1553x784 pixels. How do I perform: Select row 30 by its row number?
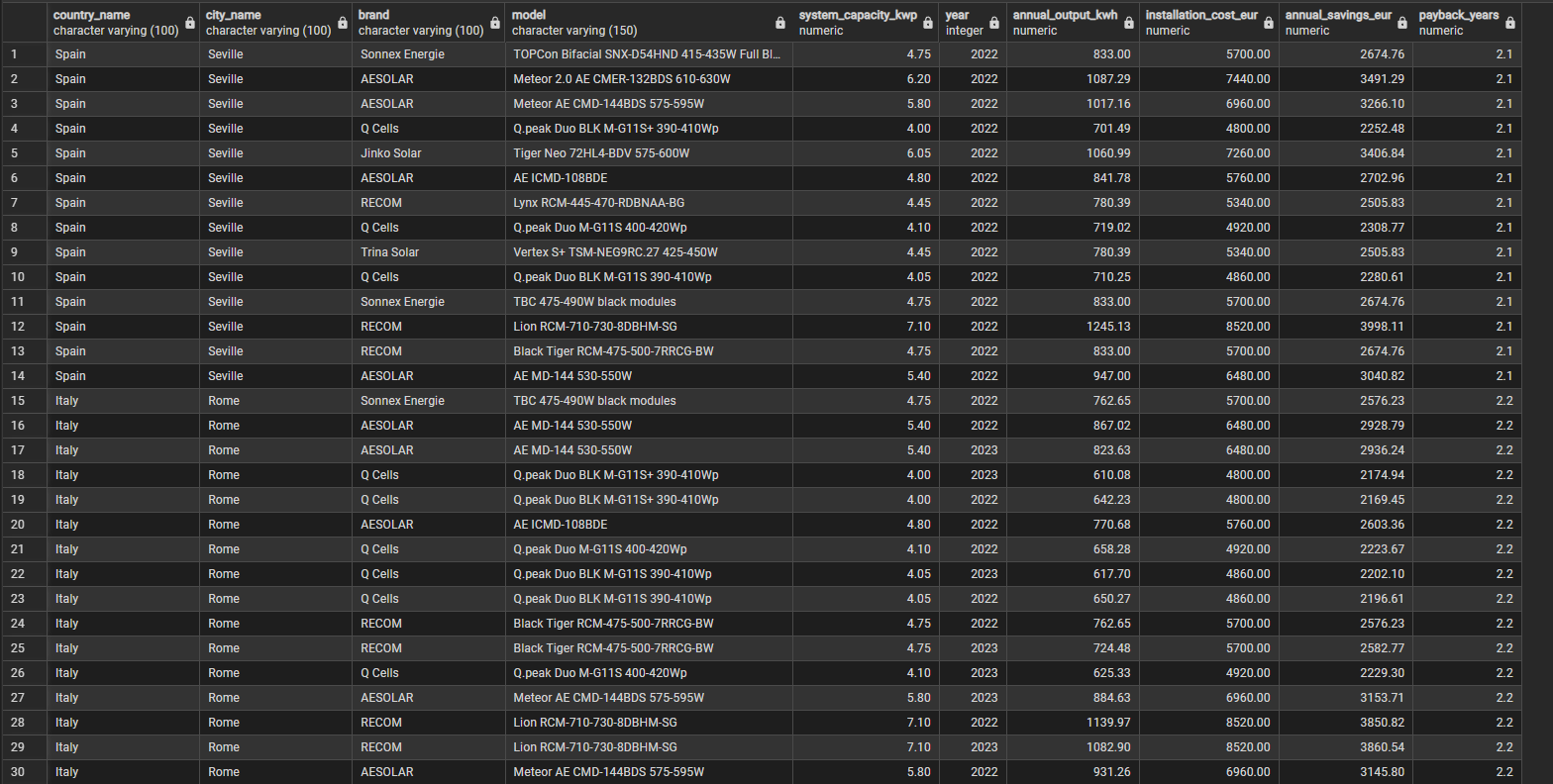pos(24,772)
